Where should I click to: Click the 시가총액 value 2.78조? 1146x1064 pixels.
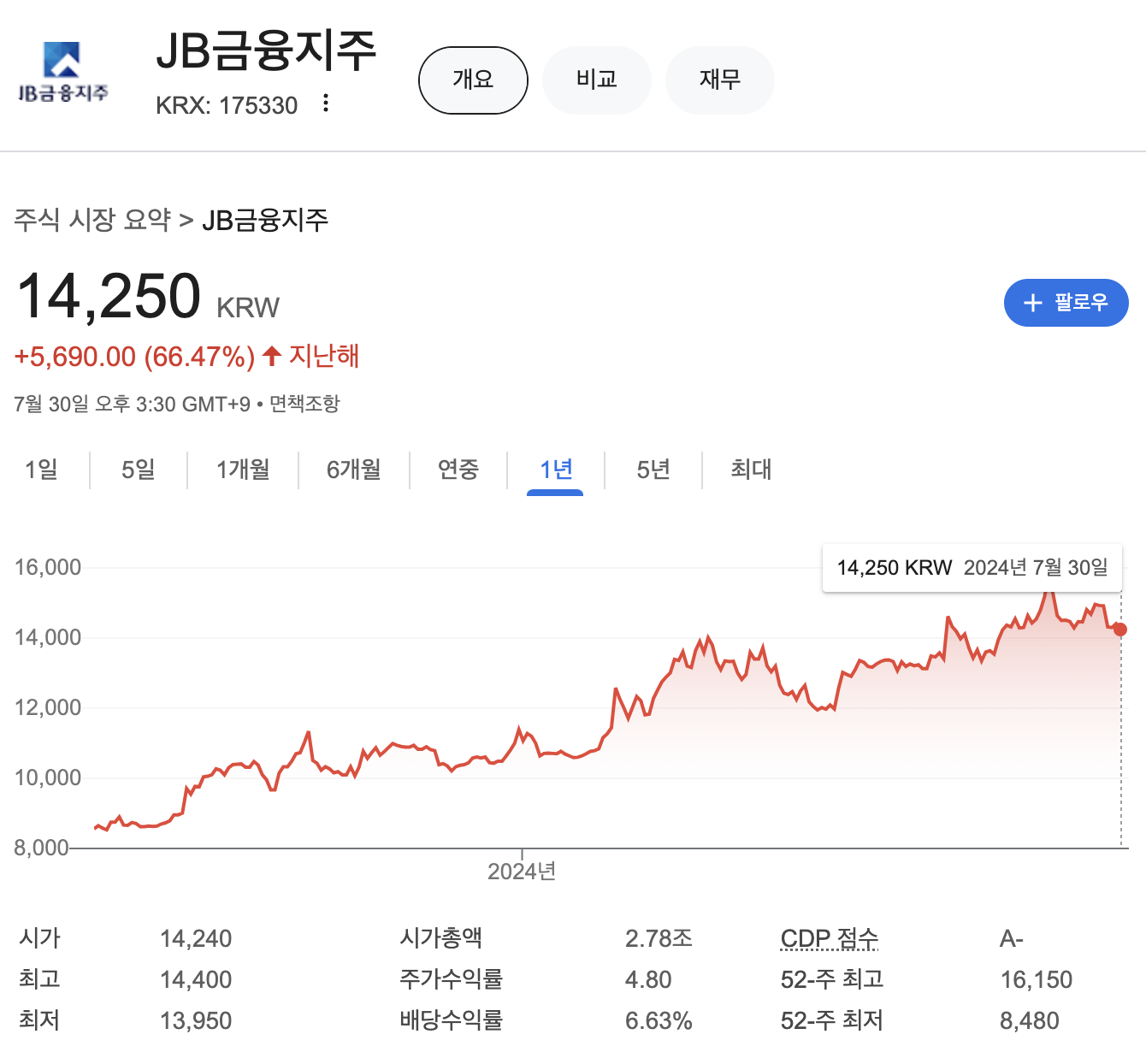659,939
